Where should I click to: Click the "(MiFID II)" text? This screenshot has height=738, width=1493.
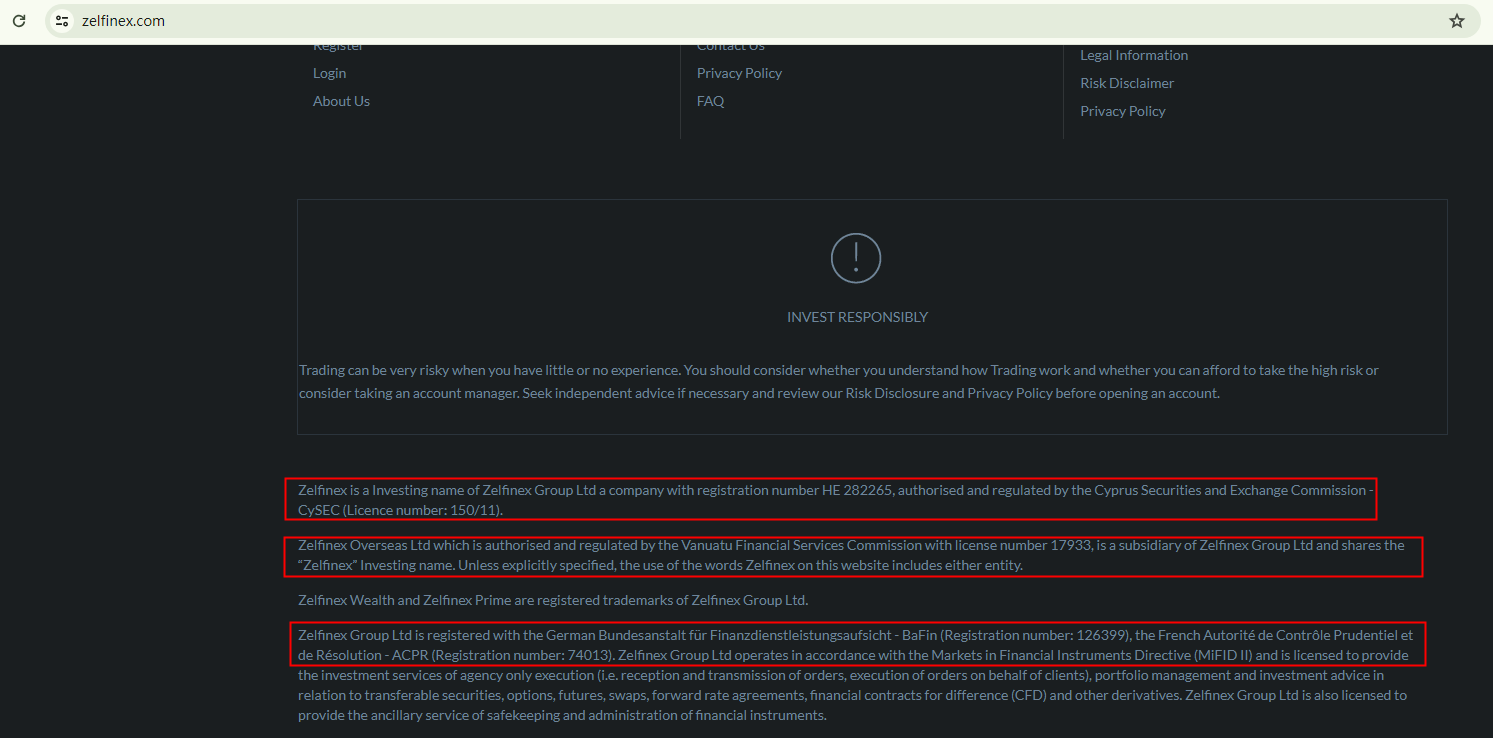(1223, 655)
